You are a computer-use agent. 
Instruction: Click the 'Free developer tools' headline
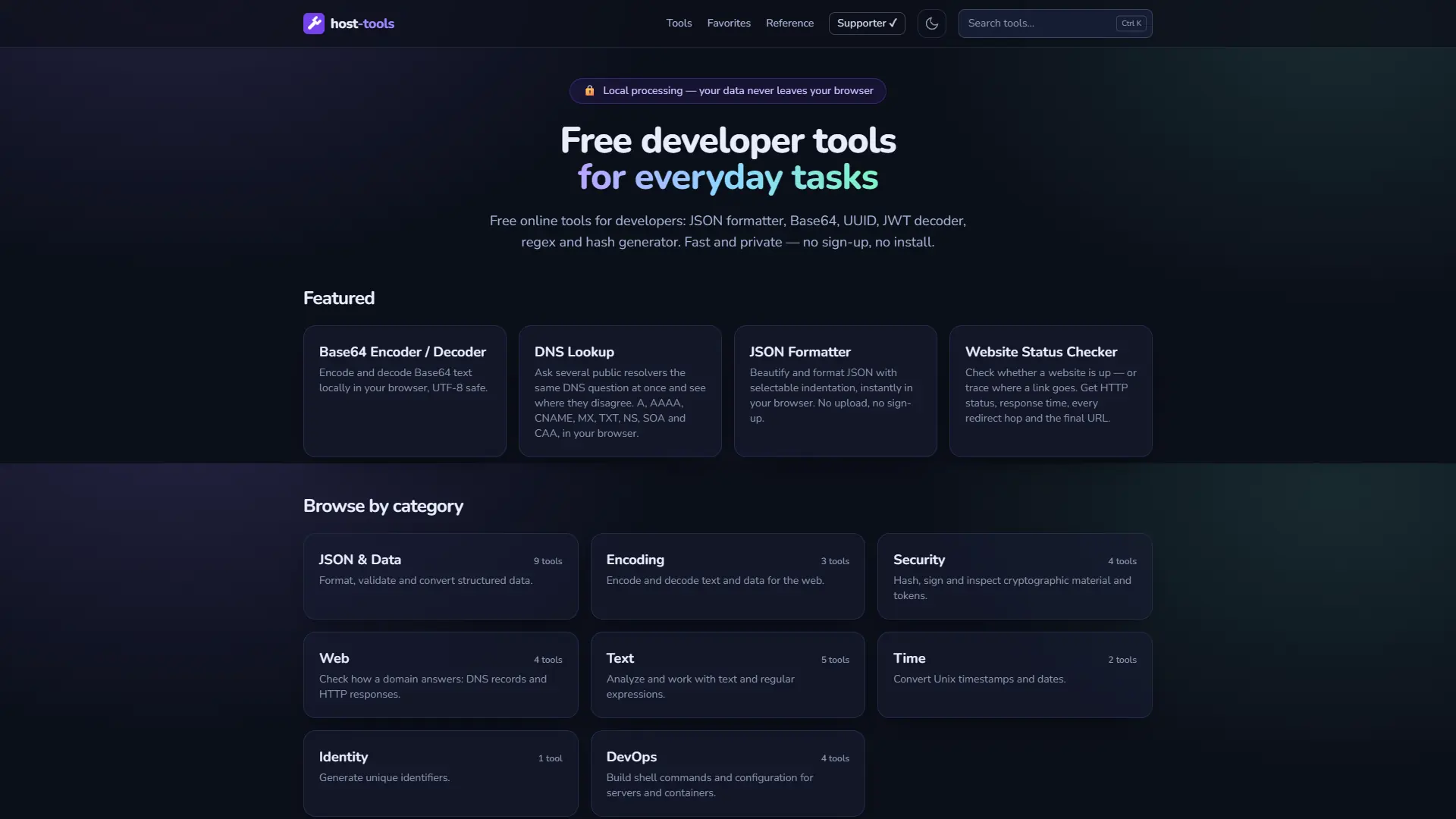728,140
